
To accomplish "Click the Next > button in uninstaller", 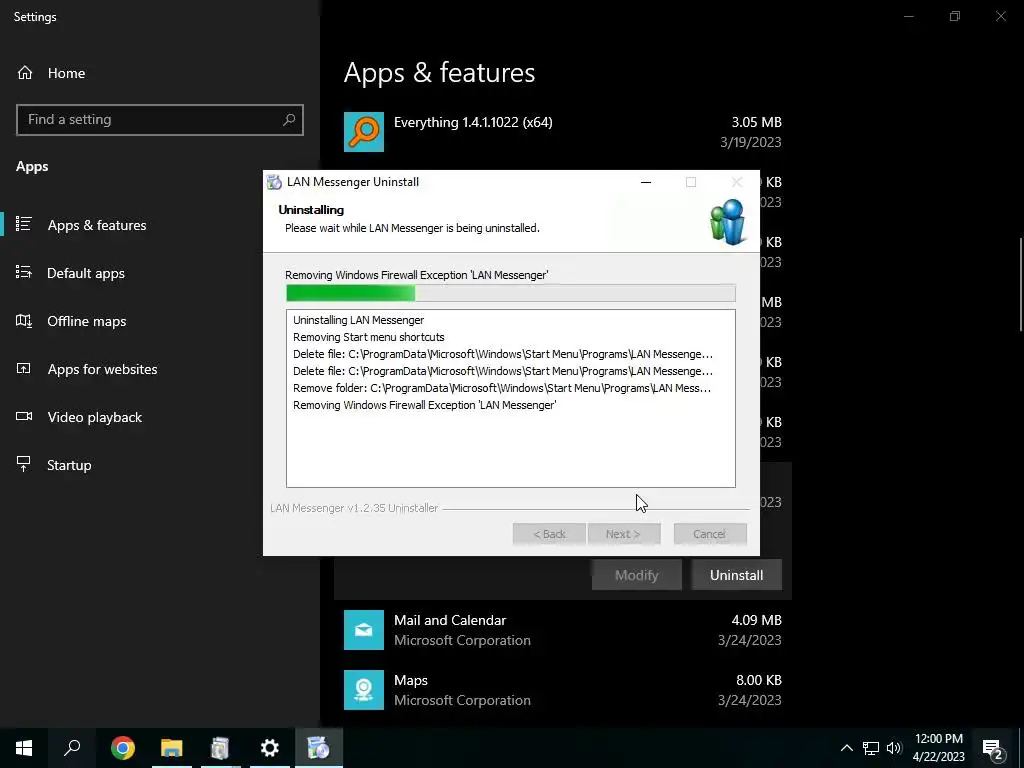I will pos(624,534).
